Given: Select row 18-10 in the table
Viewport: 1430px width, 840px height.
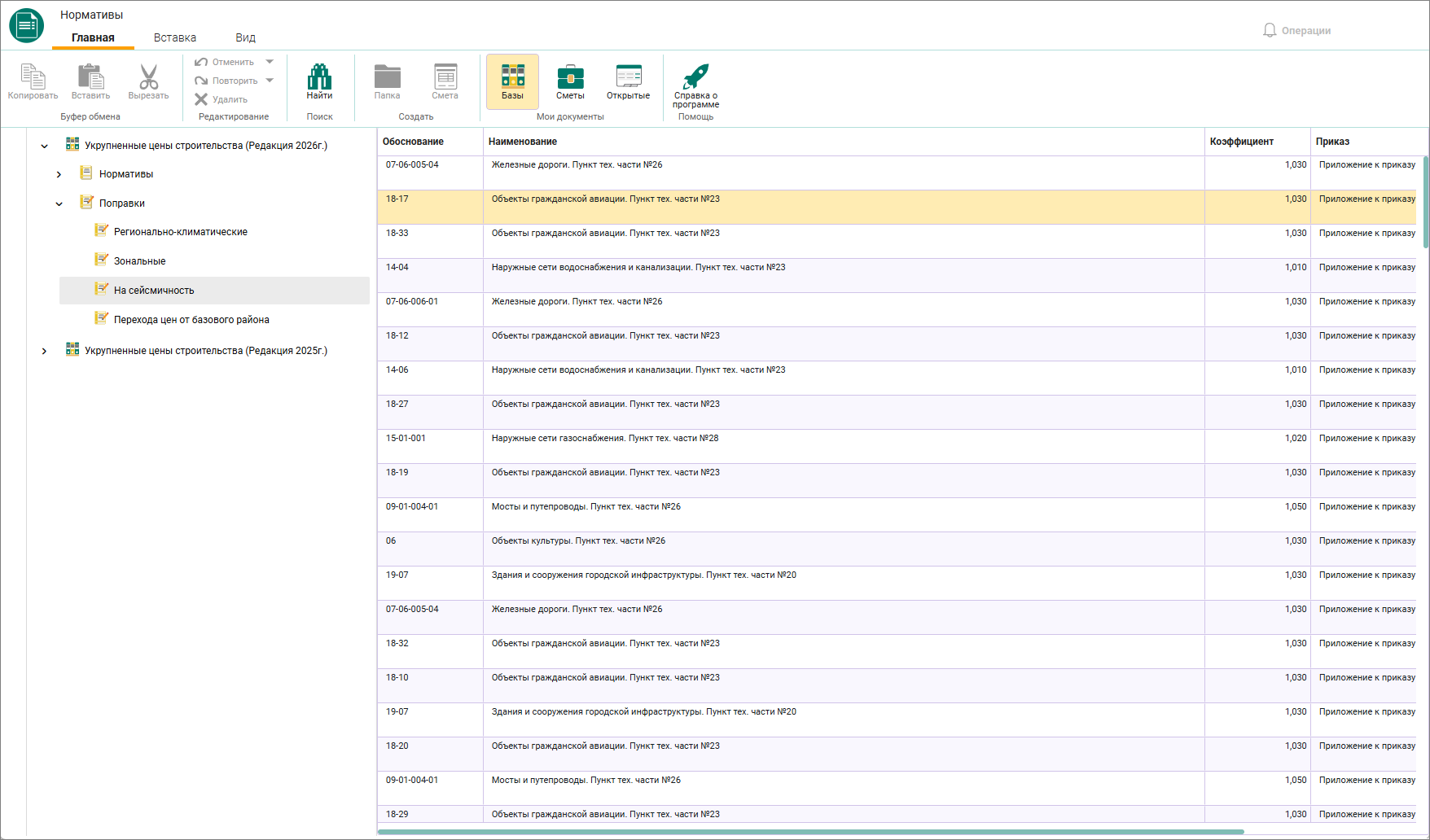Looking at the screenshot, I should tap(897, 685).
